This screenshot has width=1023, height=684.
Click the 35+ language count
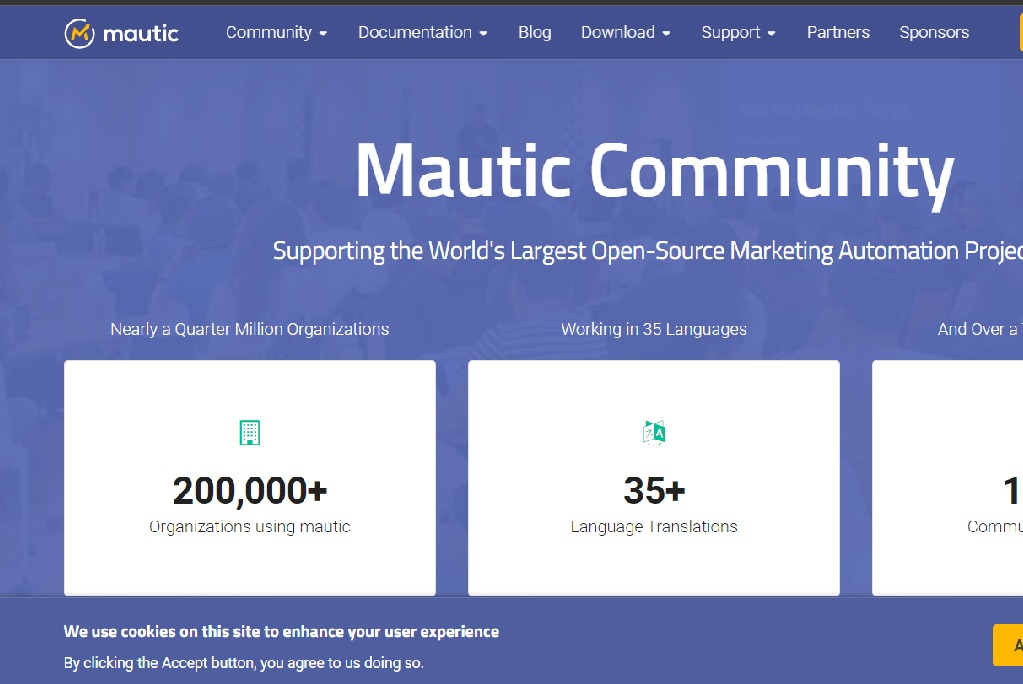point(654,491)
